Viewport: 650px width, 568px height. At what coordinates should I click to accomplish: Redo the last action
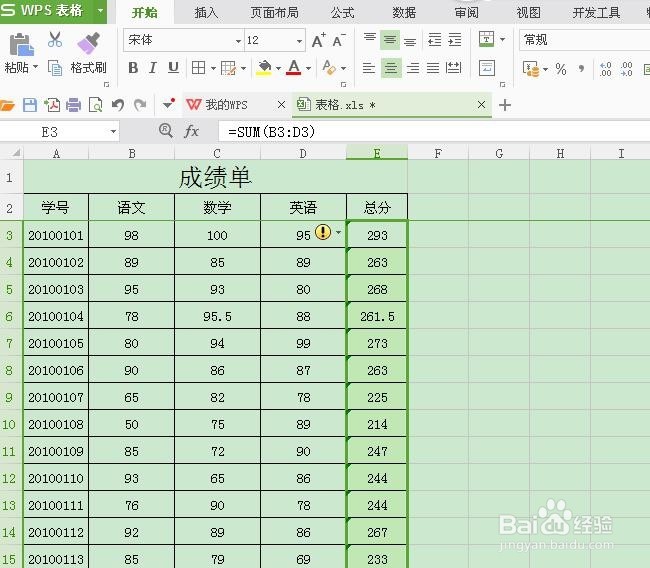pyautogui.click(x=140, y=105)
